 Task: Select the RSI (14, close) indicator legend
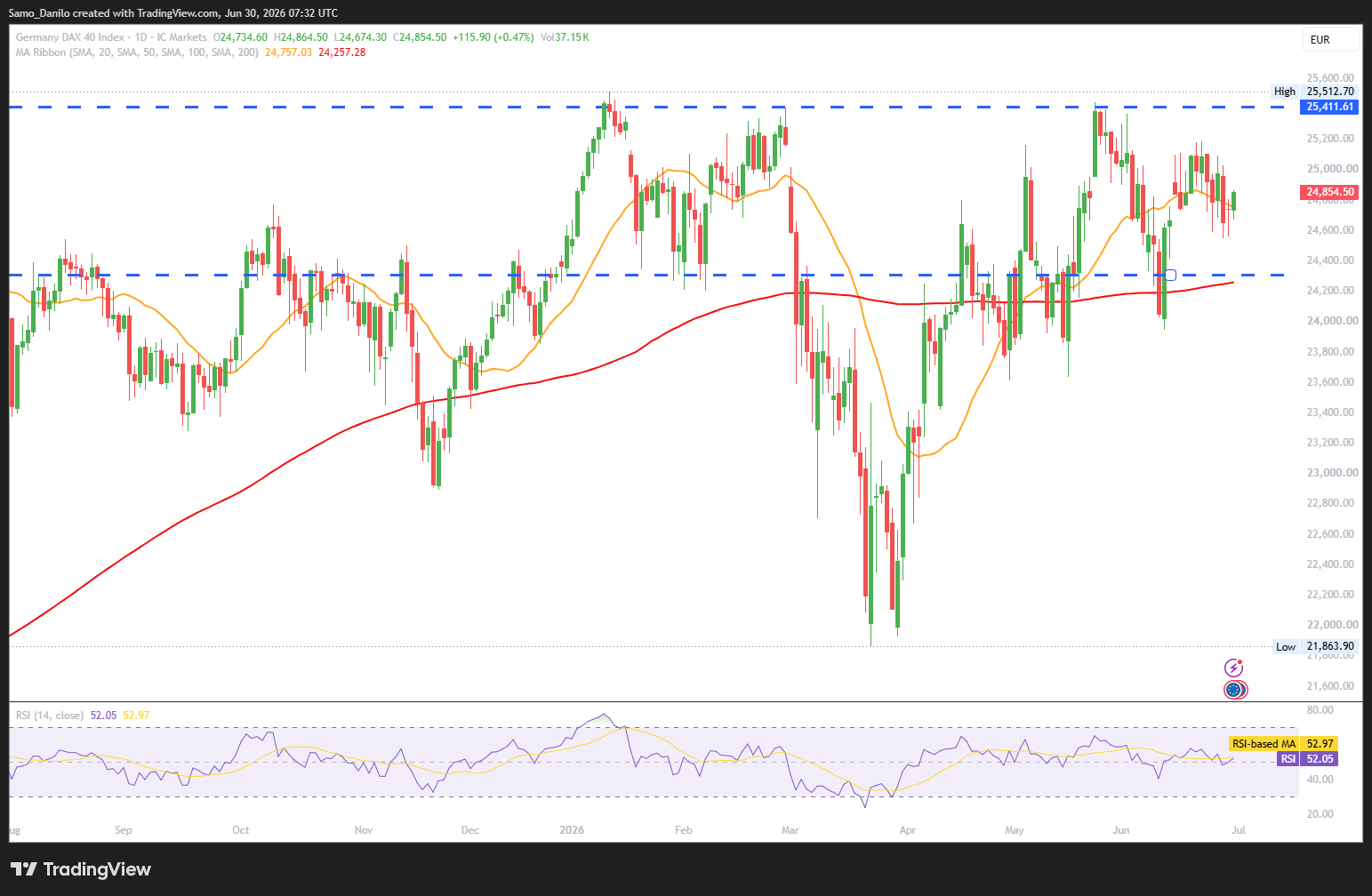point(50,716)
